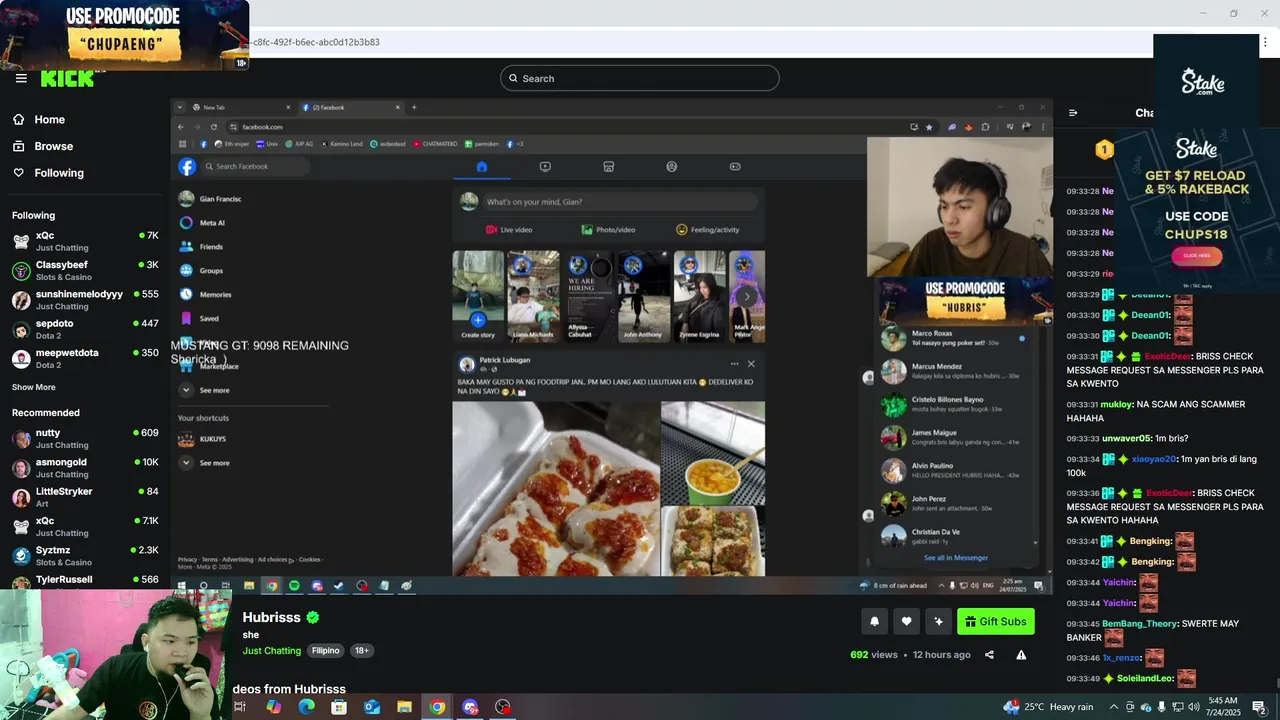Image resolution: width=1280 pixels, height=720 pixels.
Task: Open weather widget showing Heavy rain
Action: [1048, 707]
